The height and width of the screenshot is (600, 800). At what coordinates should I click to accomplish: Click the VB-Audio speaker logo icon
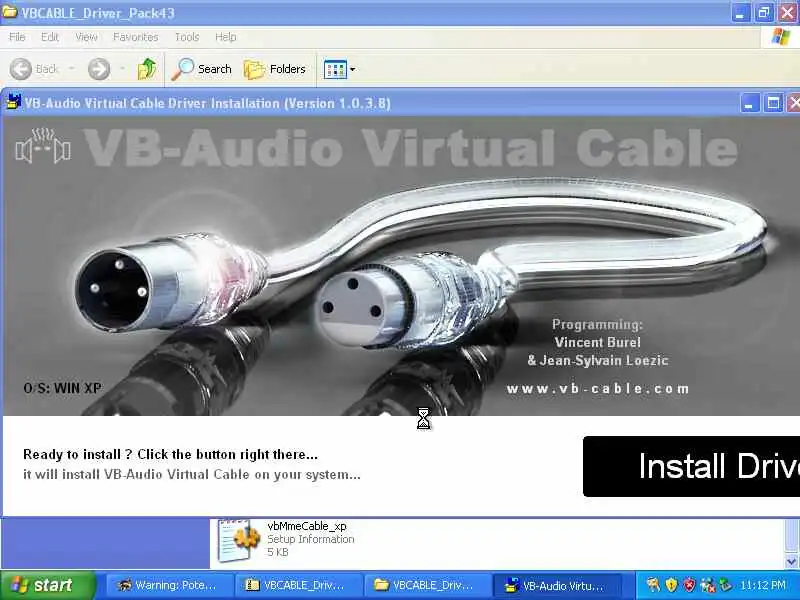[43, 146]
